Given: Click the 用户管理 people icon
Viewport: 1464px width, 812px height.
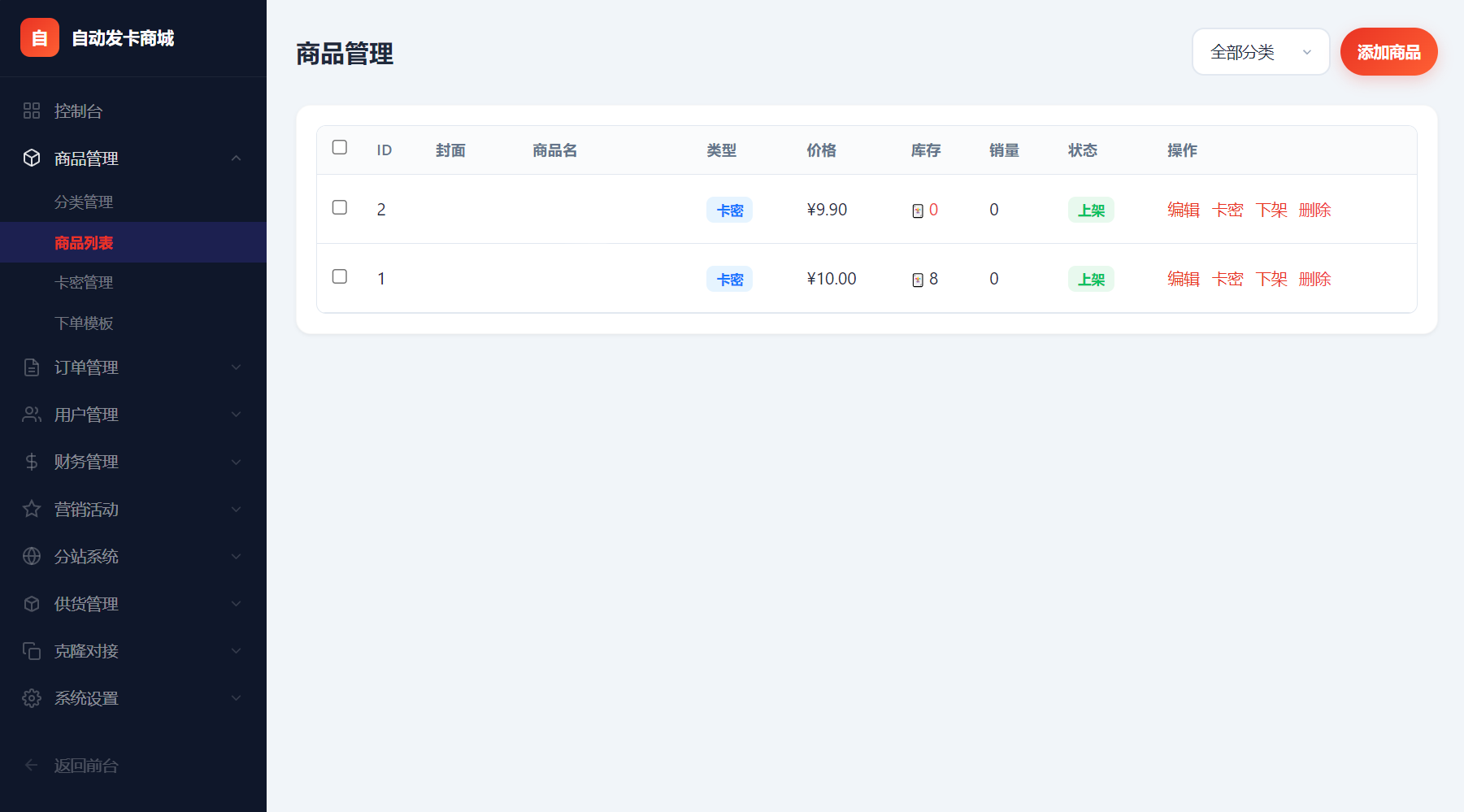Looking at the screenshot, I should pos(32,415).
